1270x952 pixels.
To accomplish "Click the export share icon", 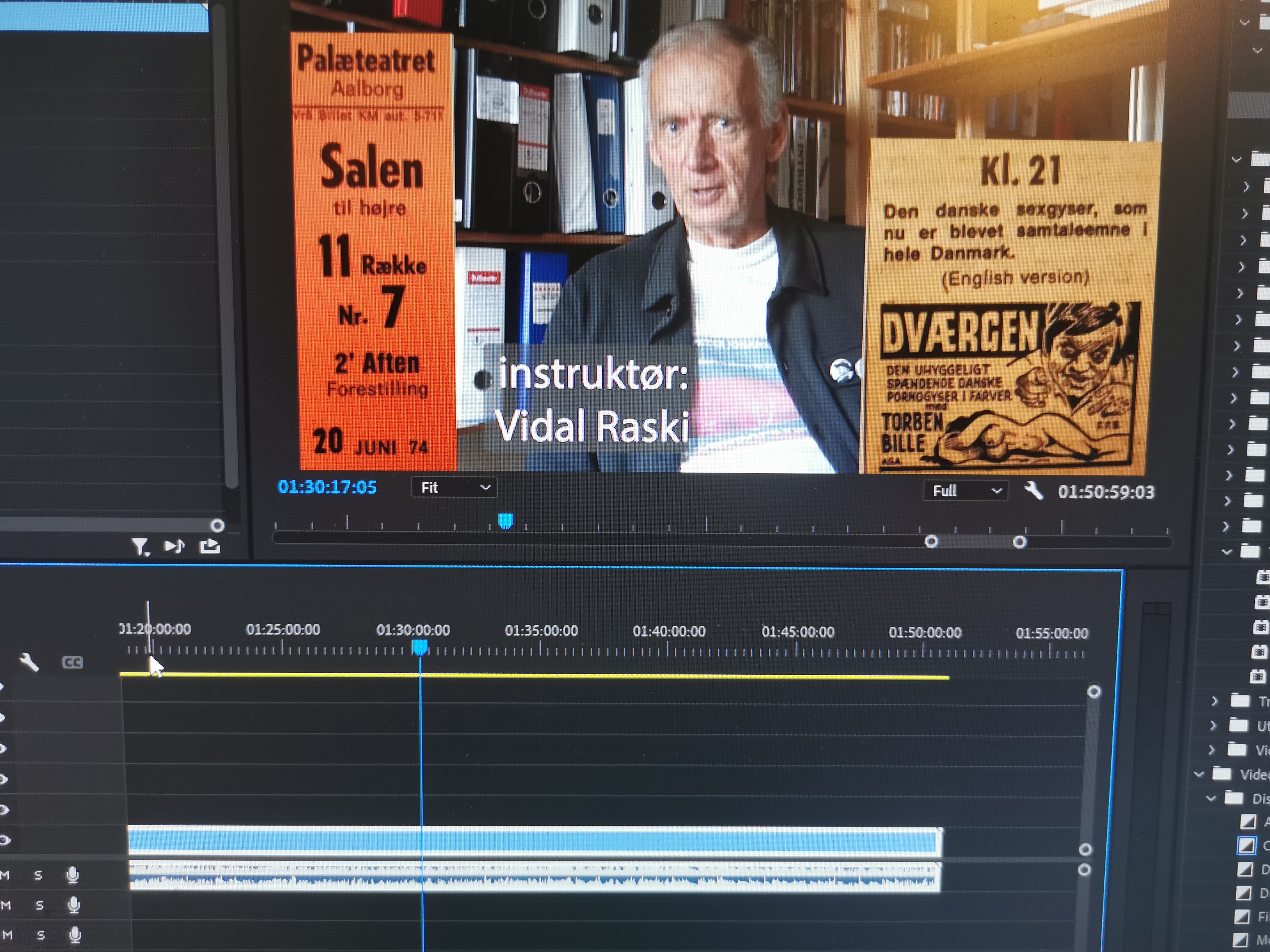I will point(210,546).
